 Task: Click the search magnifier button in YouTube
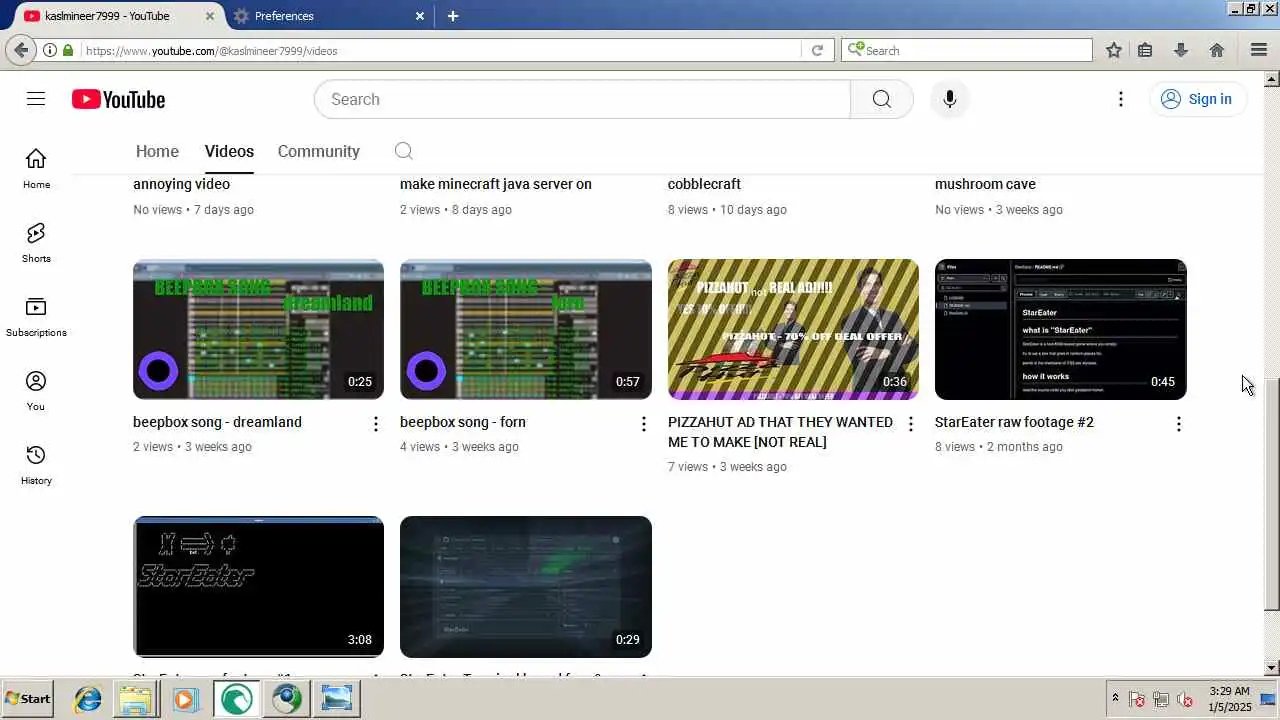[881, 99]
